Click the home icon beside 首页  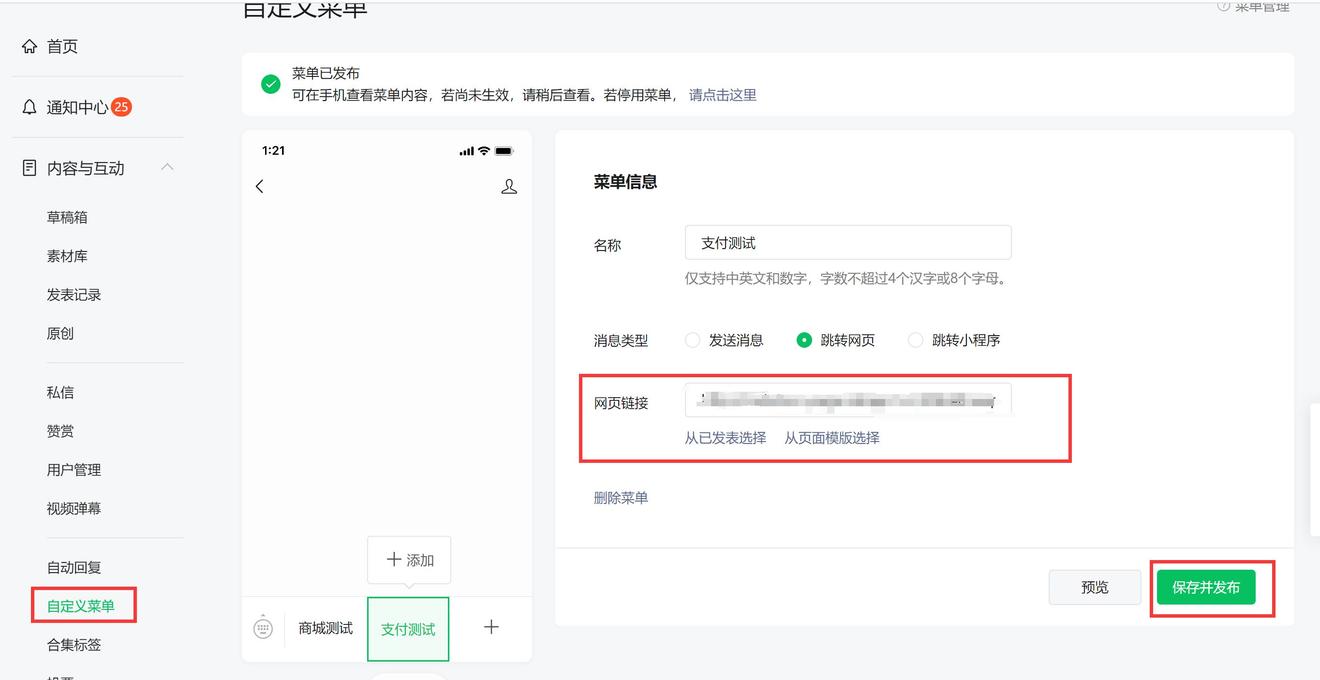tap(29, 46)
